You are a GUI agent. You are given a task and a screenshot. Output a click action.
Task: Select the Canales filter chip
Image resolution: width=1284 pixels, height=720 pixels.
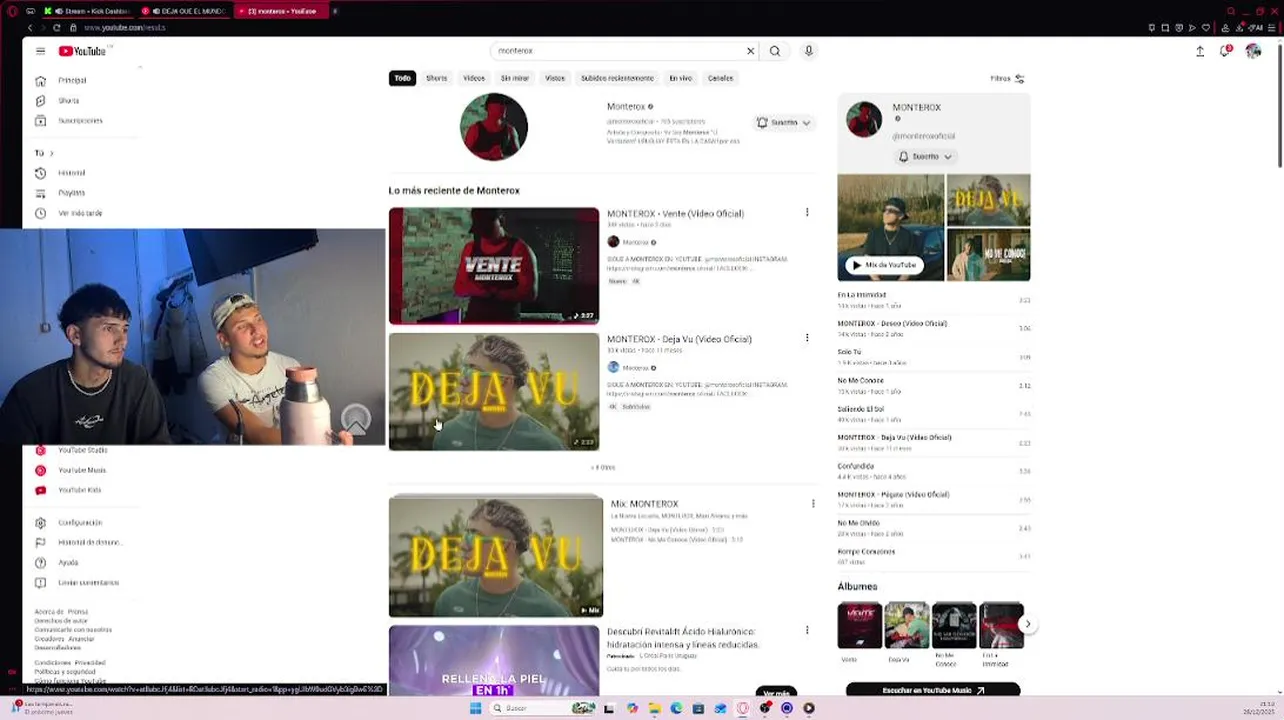pos(721,78)
